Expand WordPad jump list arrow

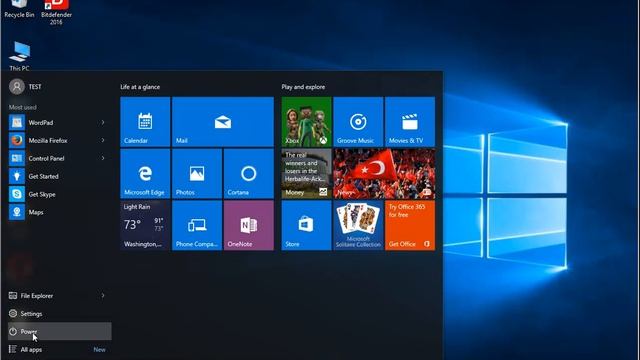coord(103,122)
